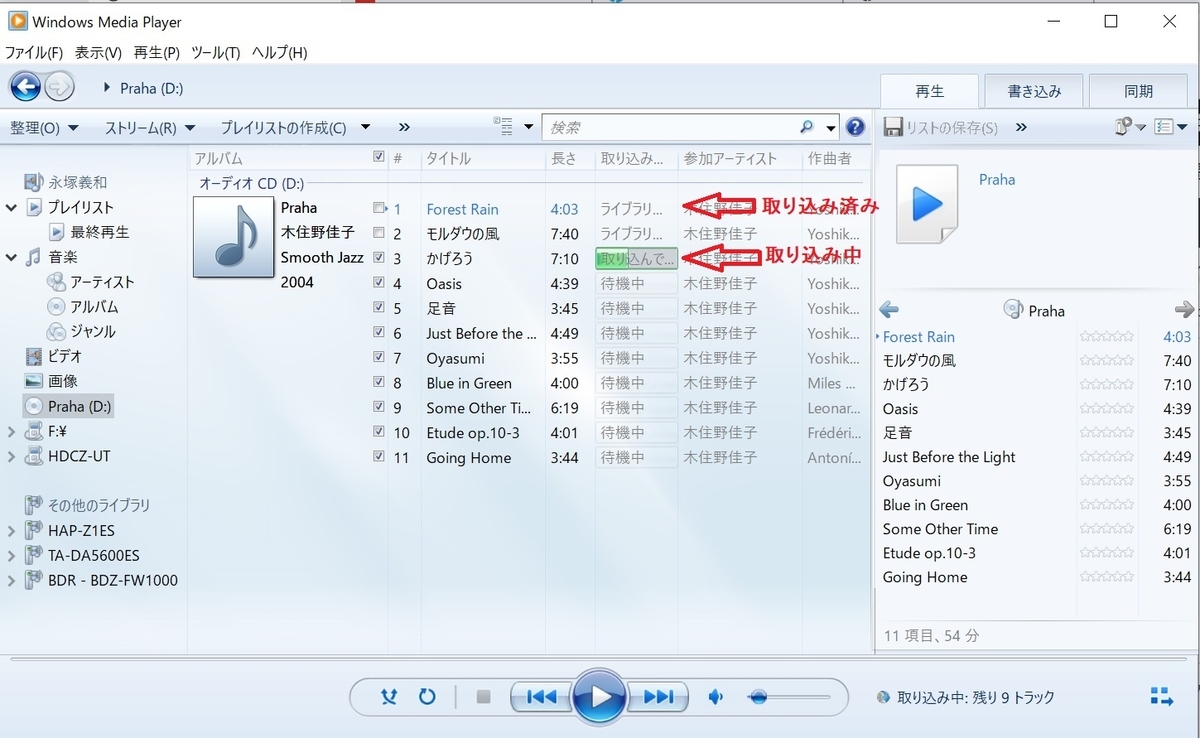
Task: Click the Praha album art thumbnail
Action: click(233, 237)
